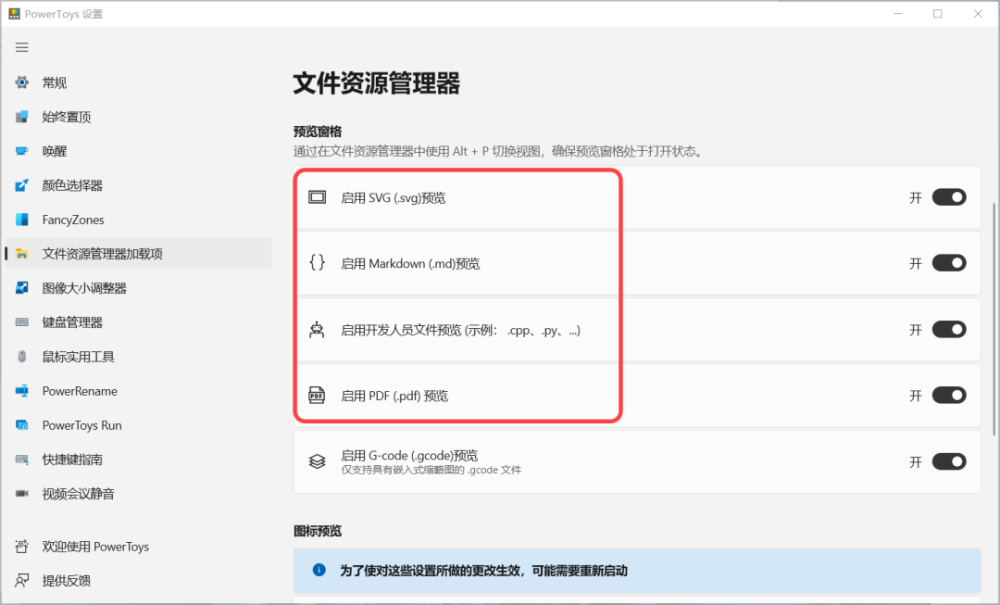Viewport: 1000px width, 605px height.
Task: Click the General (常规) gear icon
Action: coord(22,82)
